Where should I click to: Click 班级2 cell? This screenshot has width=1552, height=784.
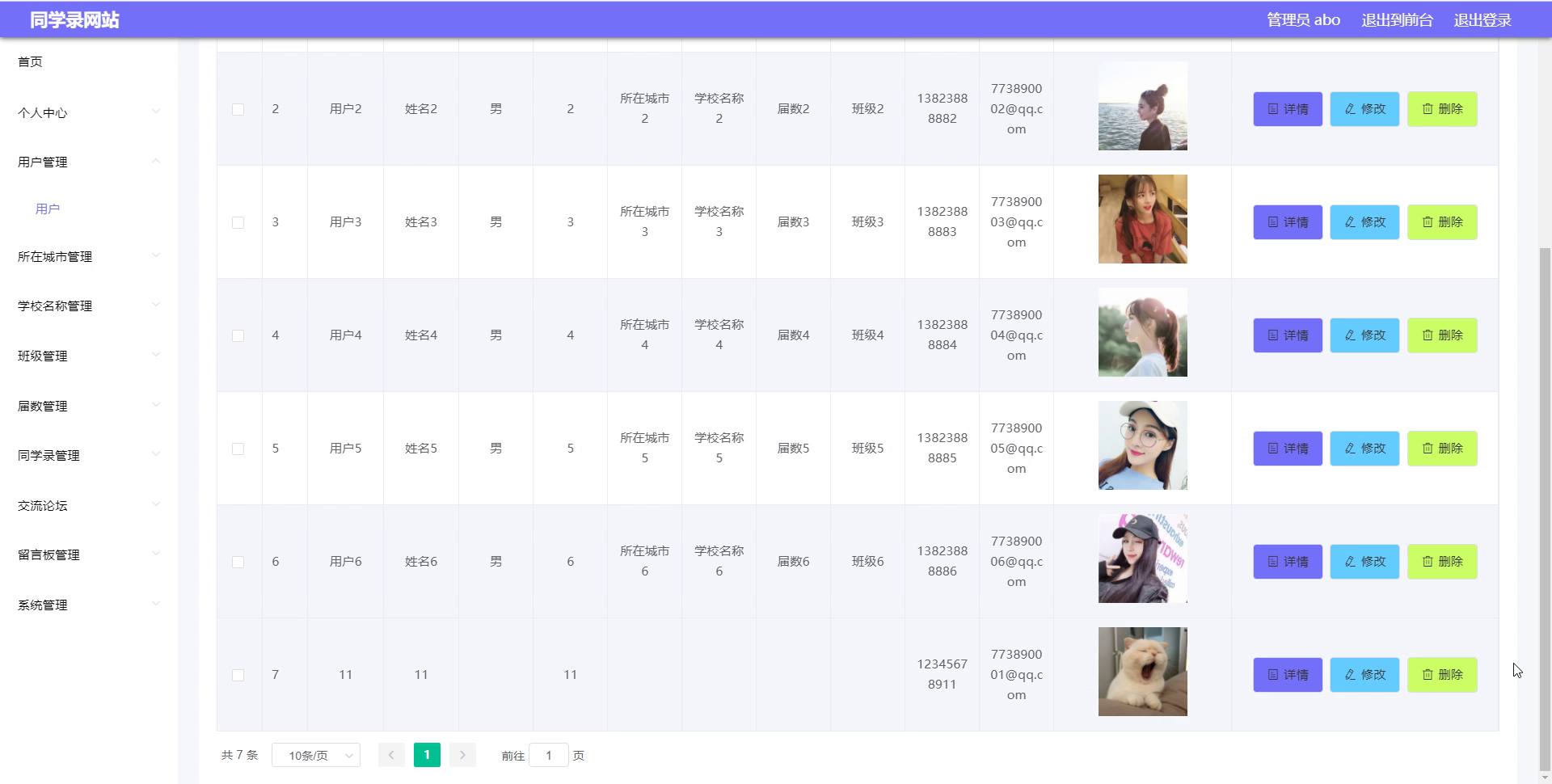pyautogui.click(x=867, y=109)
